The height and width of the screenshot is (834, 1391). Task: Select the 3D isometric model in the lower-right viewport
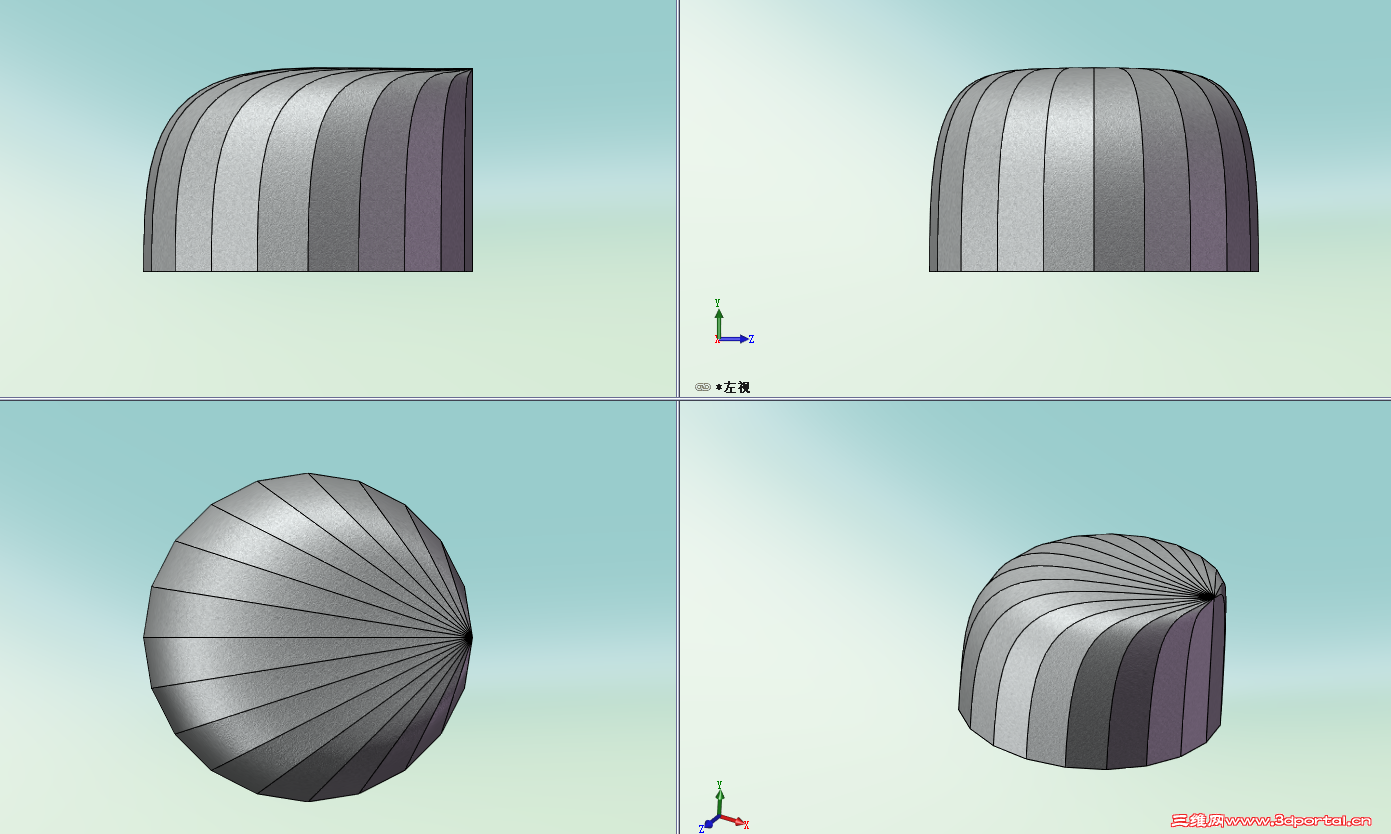(x=1092, y=651)
